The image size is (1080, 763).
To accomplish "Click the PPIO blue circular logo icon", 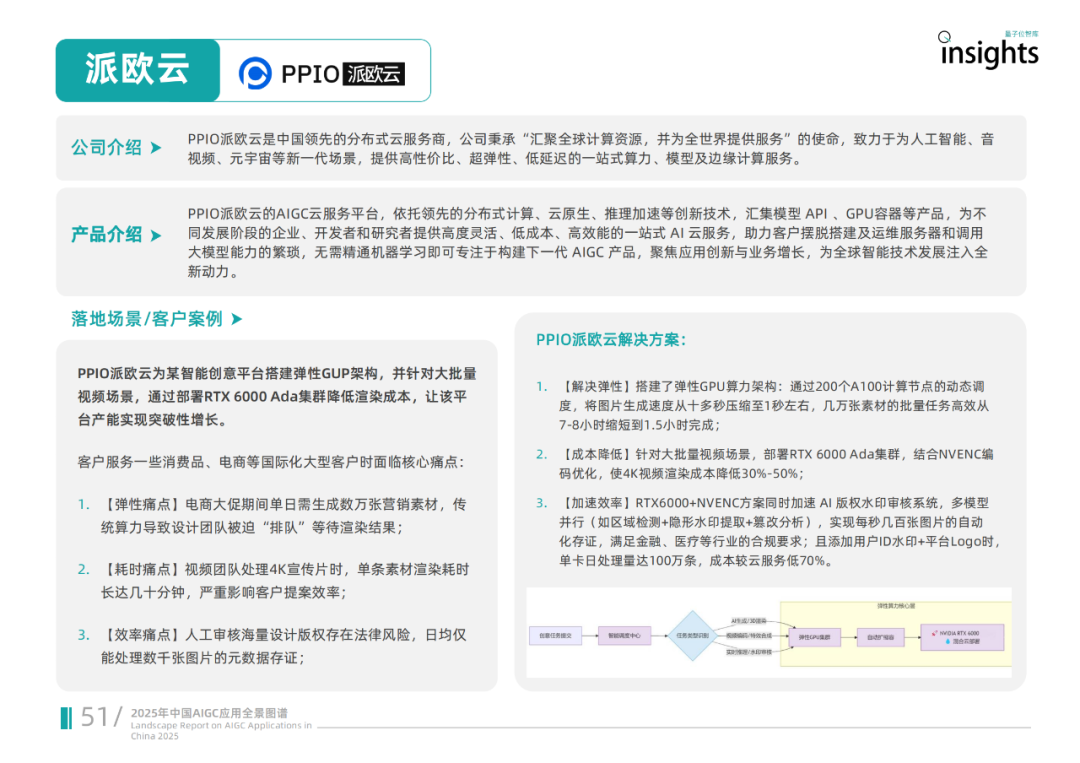I will (x=255, y=73).
